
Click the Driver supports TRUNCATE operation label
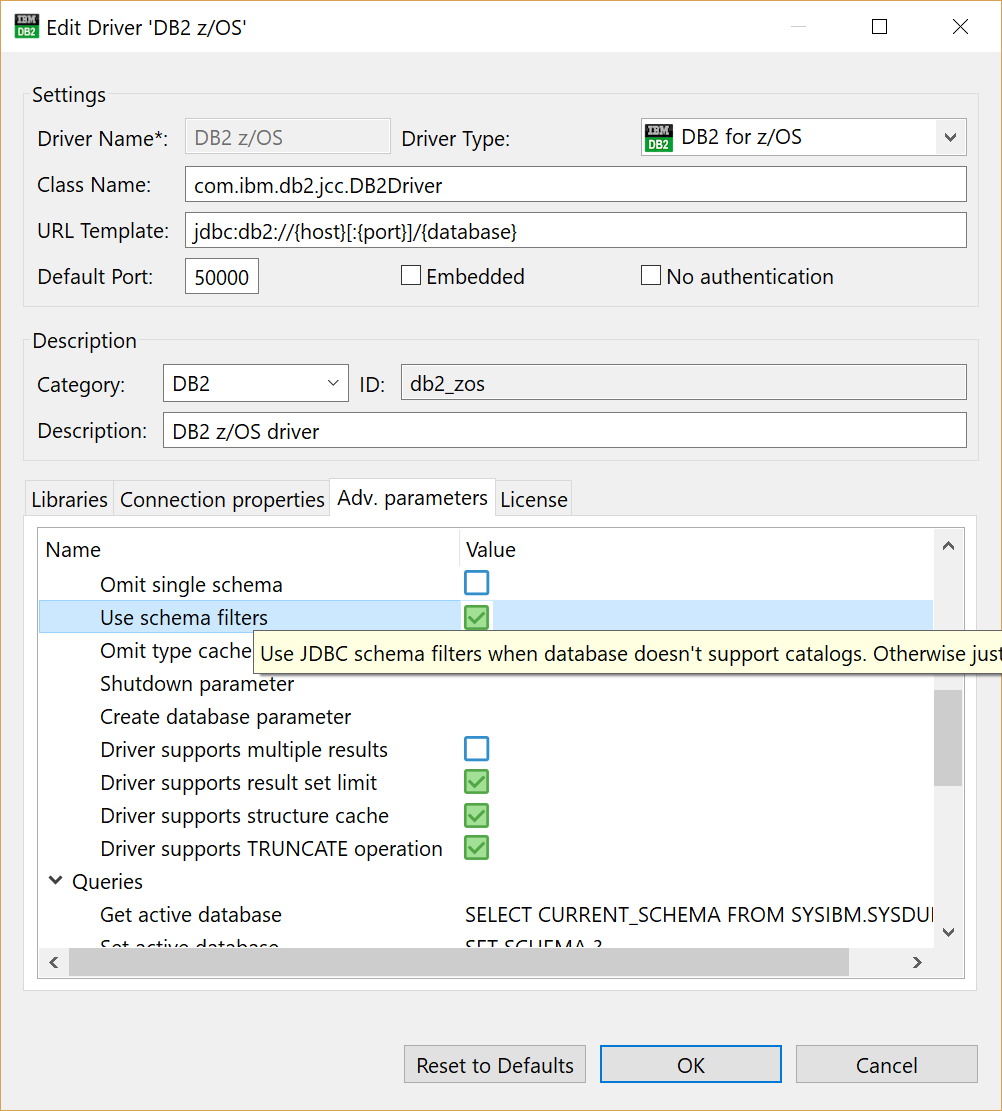click(271, 849)
